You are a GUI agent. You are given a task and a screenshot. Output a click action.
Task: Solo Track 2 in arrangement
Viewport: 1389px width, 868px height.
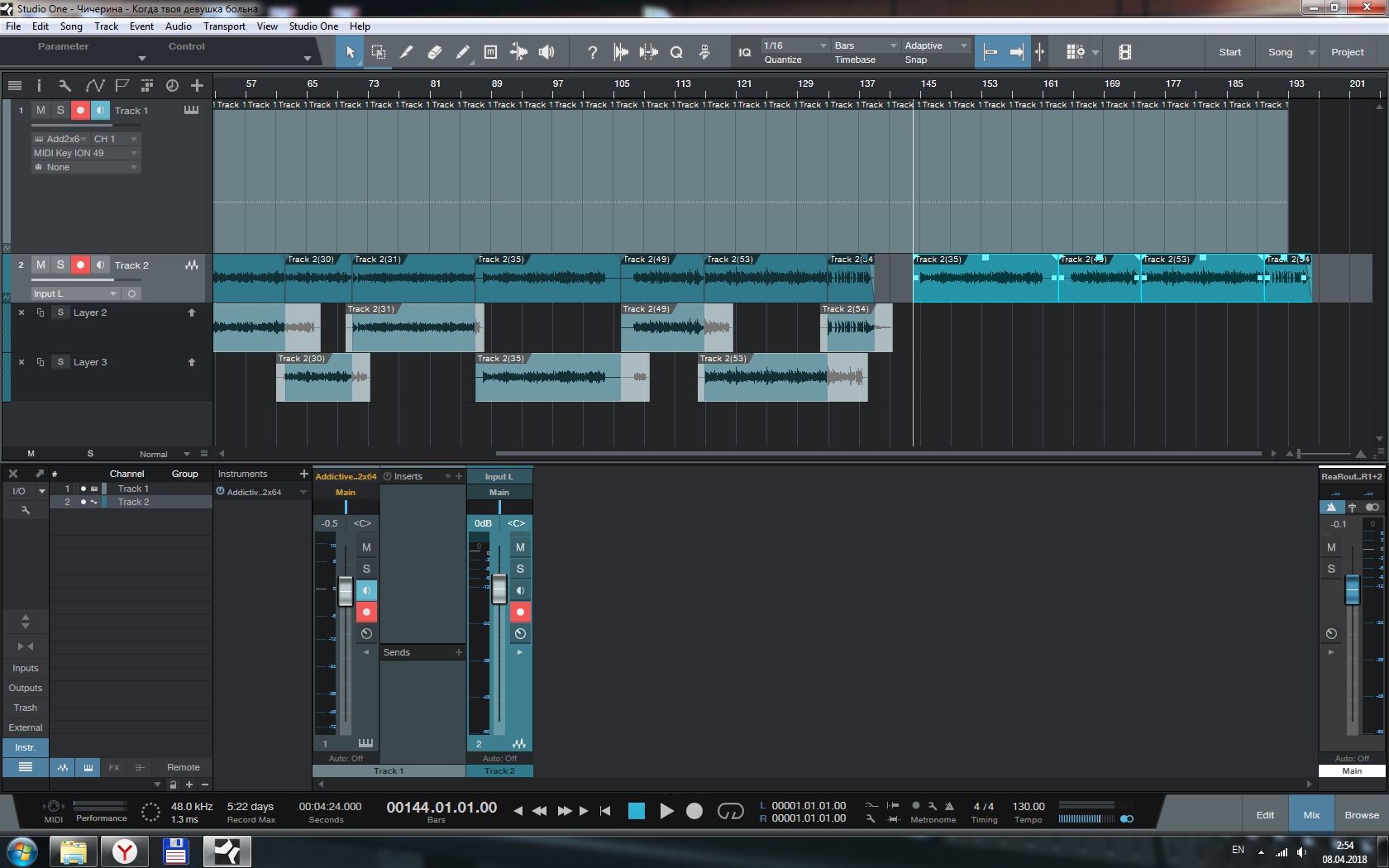click(60, 265)
